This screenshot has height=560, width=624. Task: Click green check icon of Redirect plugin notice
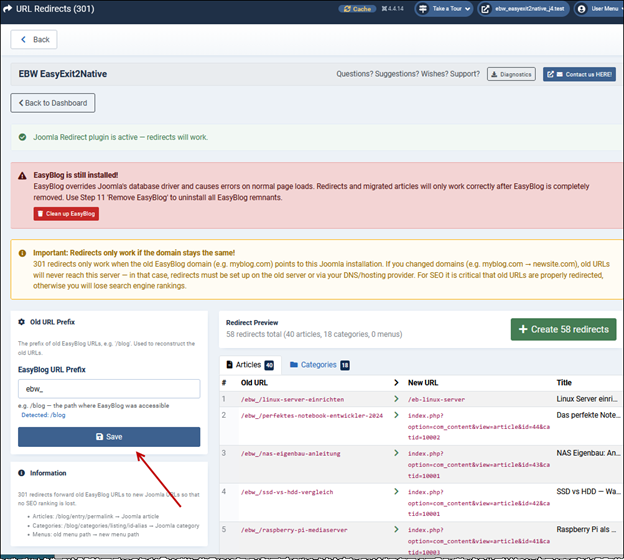pos(23,137)
